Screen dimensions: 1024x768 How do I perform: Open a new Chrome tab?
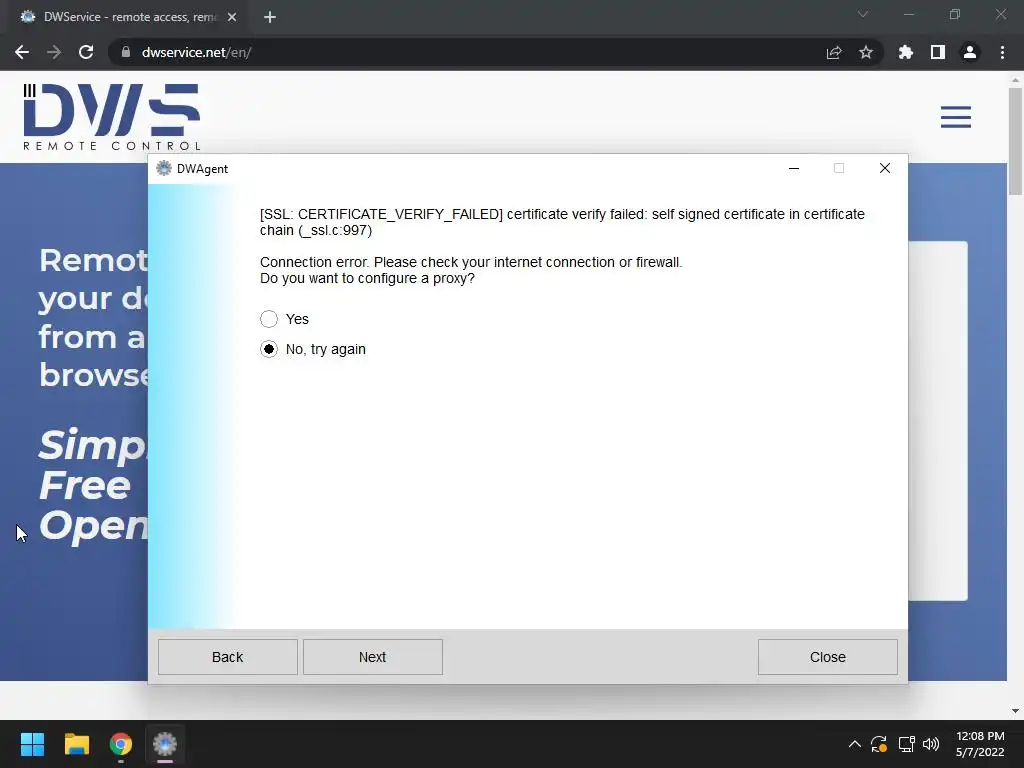270,17
